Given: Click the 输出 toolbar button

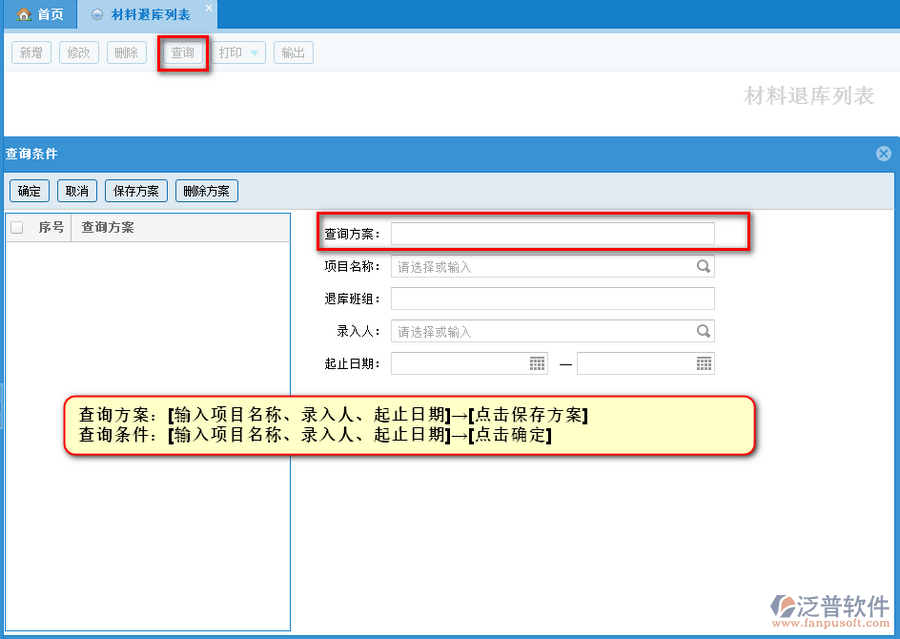Looking at the screenshot, I should point(293,53).
